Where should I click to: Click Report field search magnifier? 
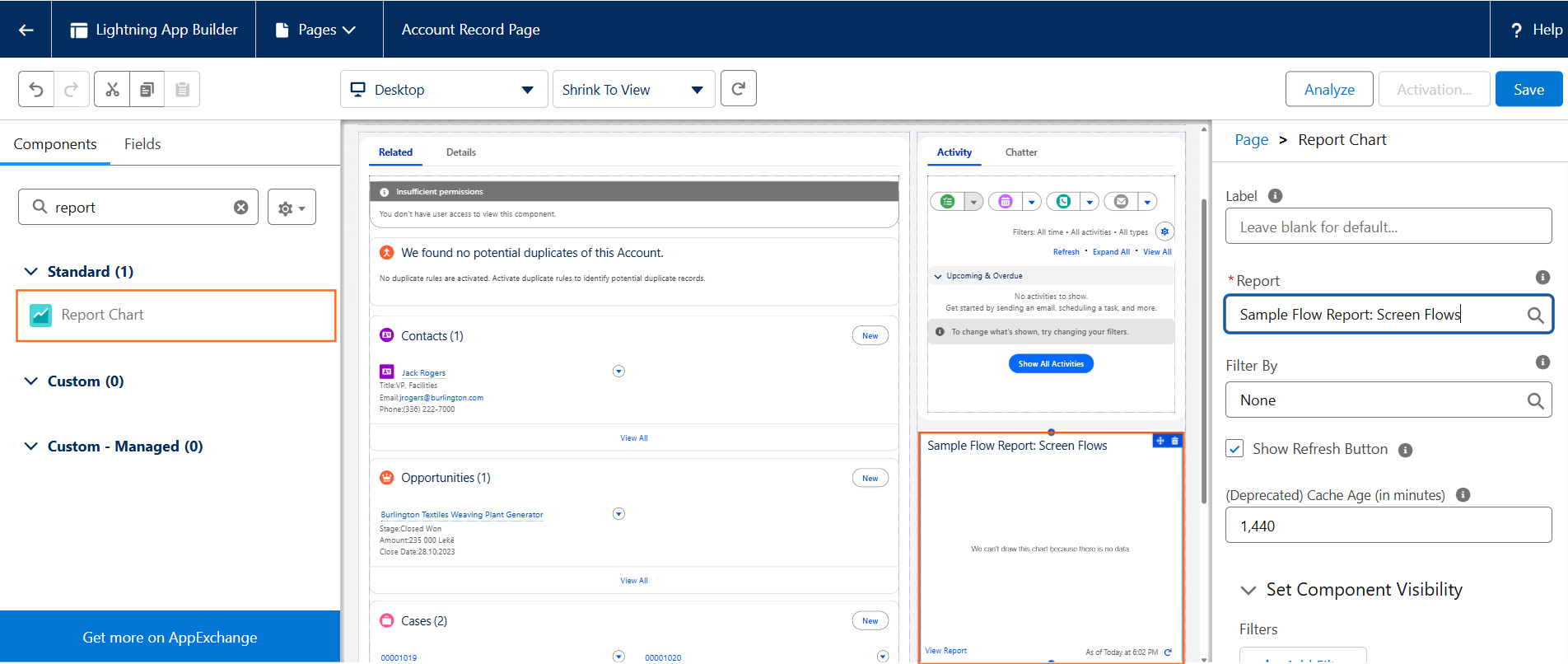pyautogui.click(x=1535, y=315)
